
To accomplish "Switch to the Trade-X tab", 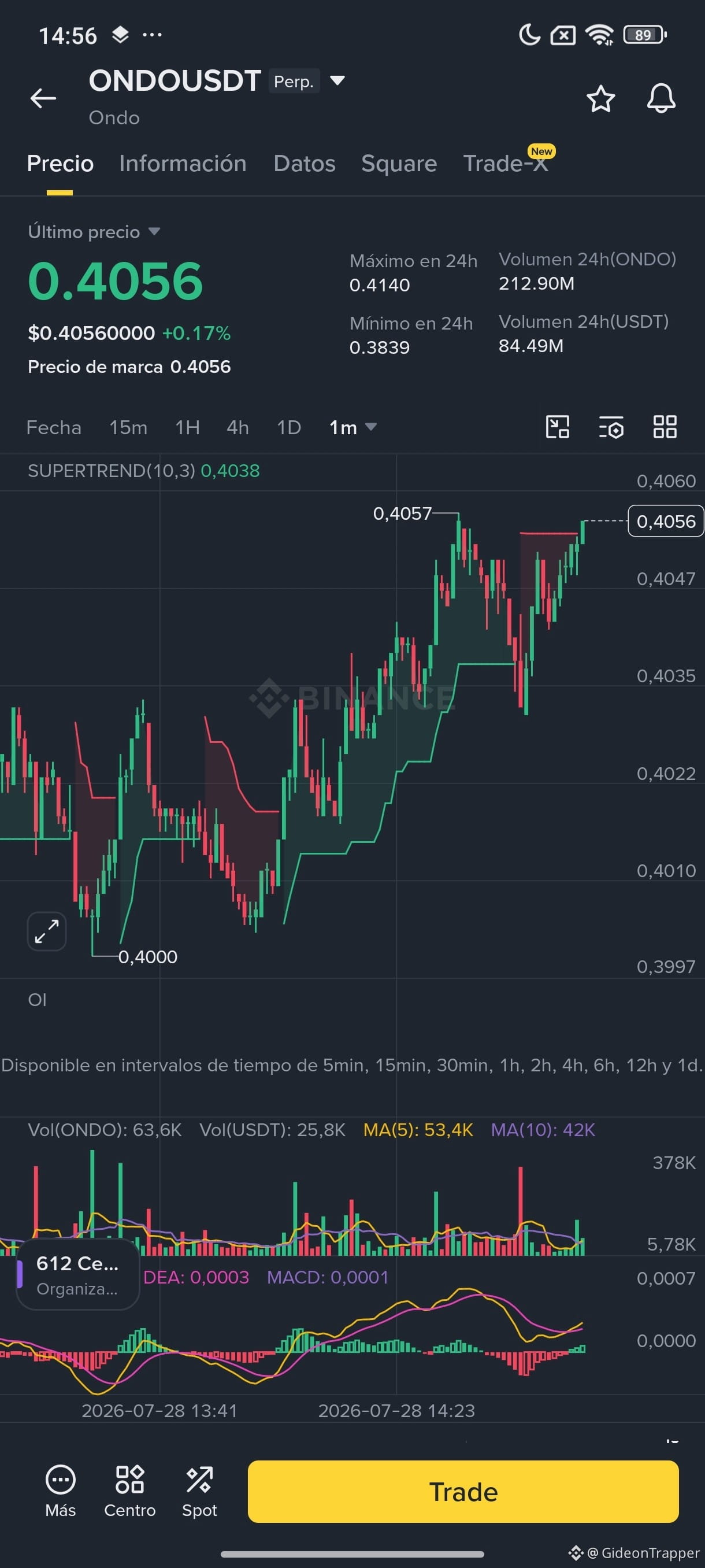I will coord(506,163).
